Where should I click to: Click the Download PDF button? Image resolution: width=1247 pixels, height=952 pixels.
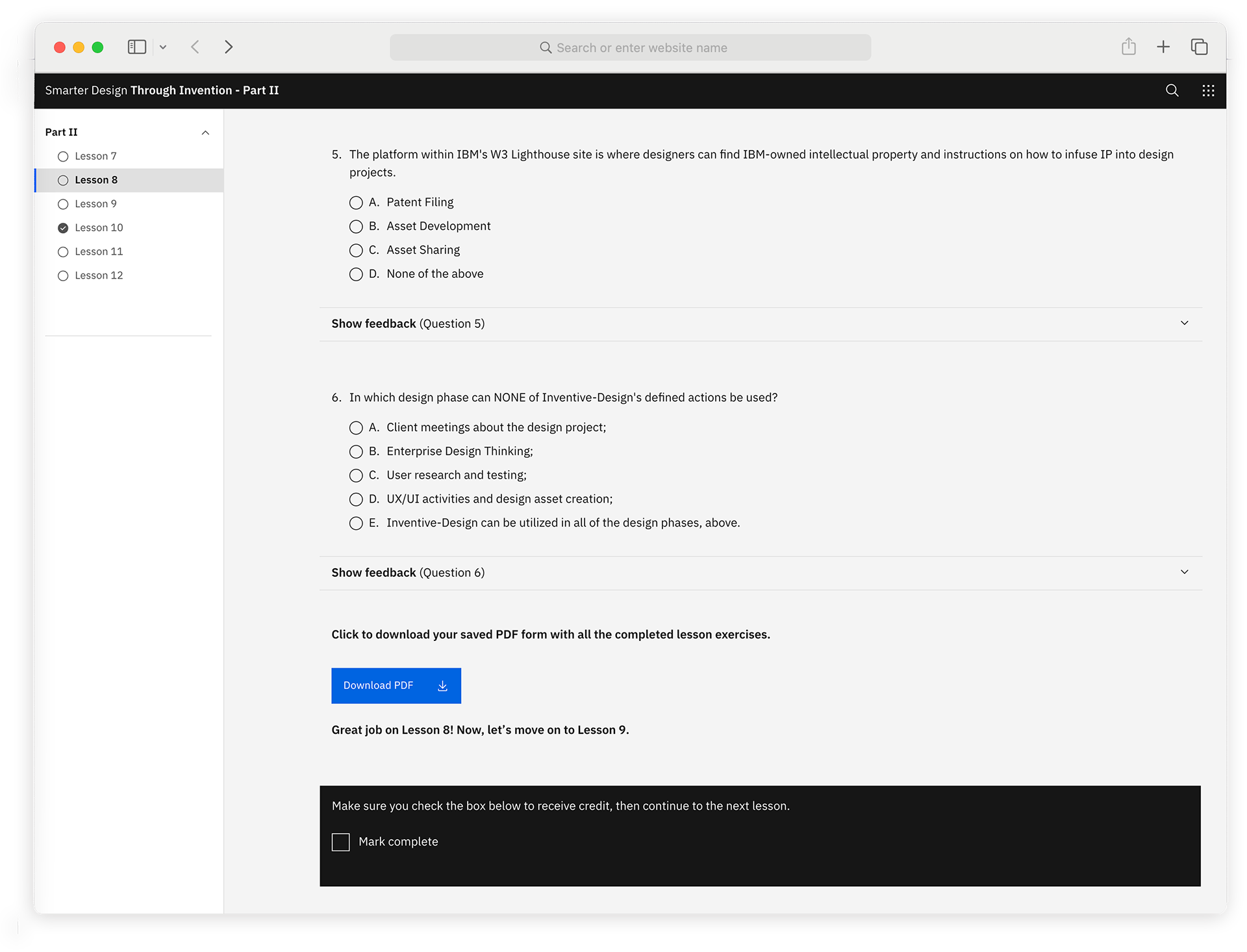[396, 686]
